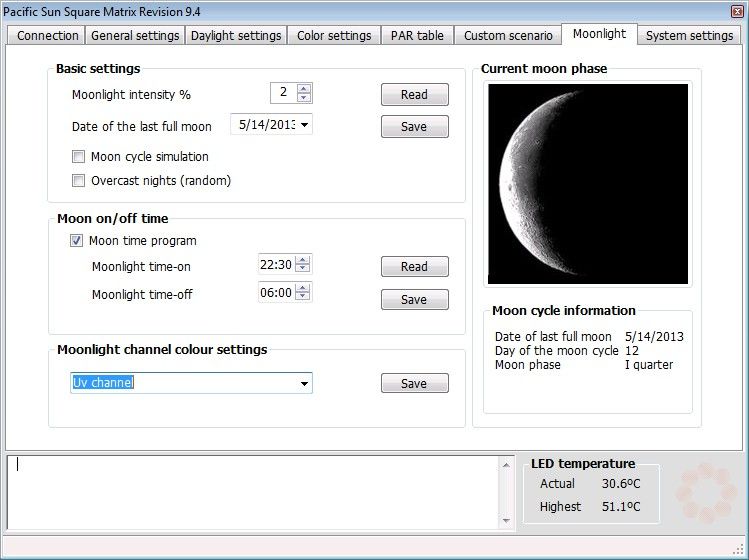The image size is (749, 560).
Task: Save moon on/off time settings
Action: pos(415,300)
